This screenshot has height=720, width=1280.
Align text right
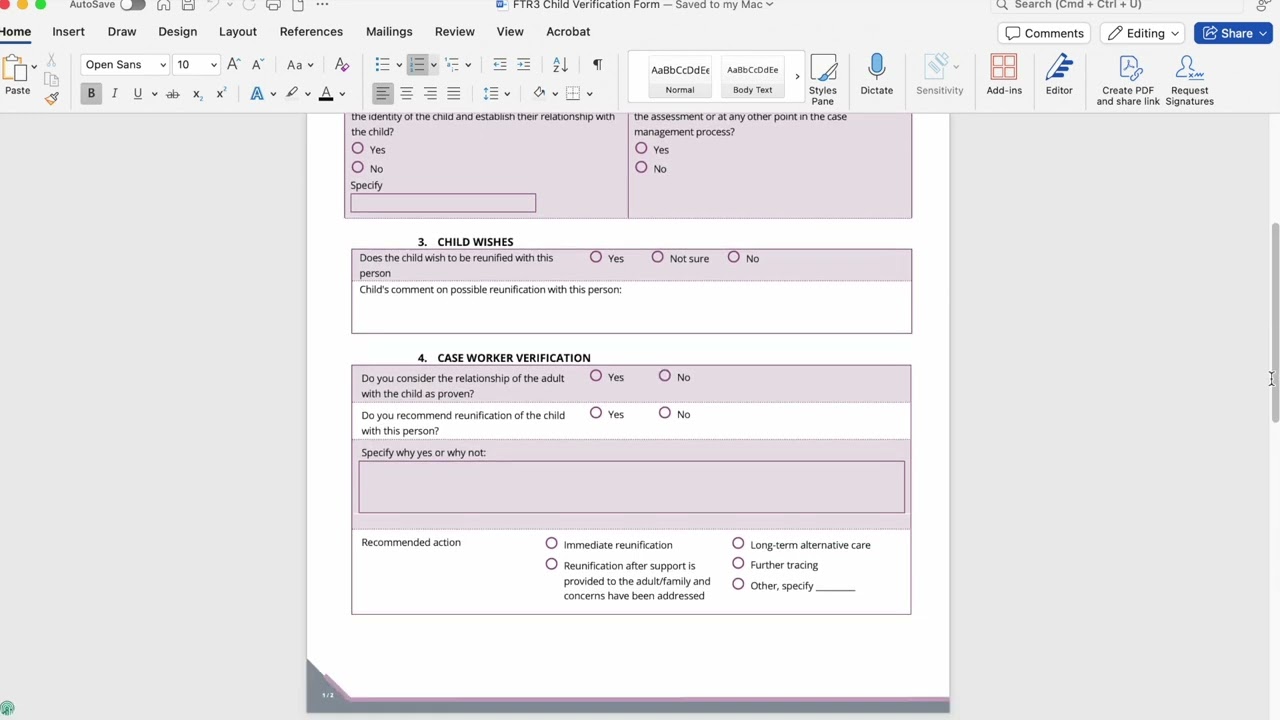[430, 93]
